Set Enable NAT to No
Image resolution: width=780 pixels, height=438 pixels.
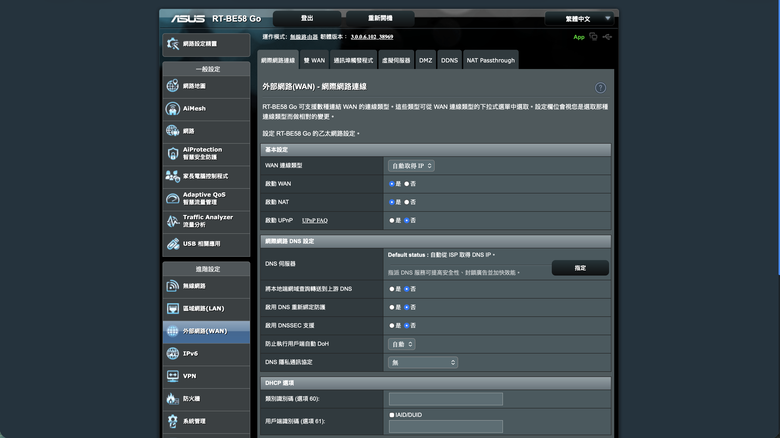[x=406, y=202]
